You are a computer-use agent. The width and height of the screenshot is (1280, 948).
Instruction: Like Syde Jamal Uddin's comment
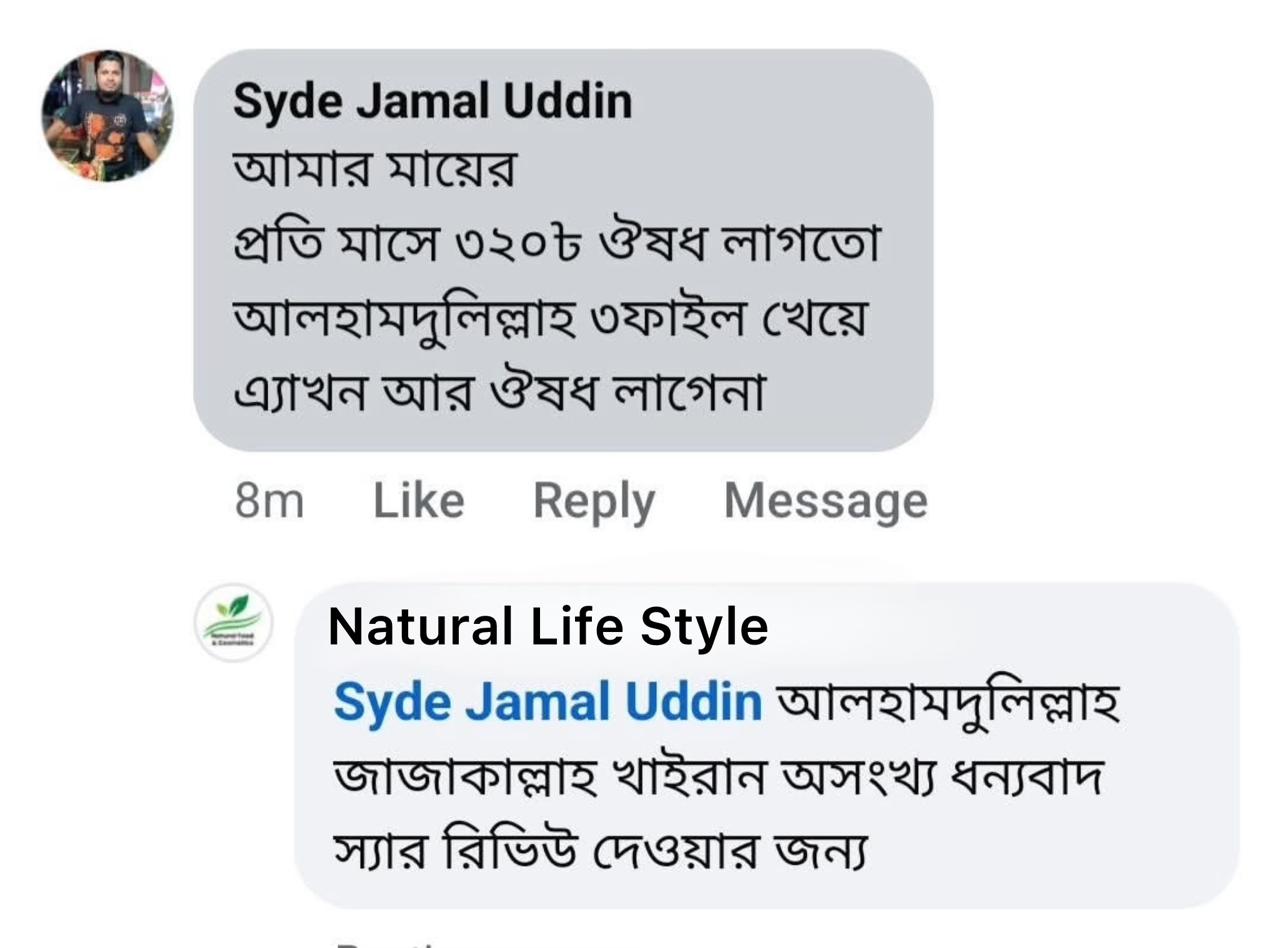418,500
